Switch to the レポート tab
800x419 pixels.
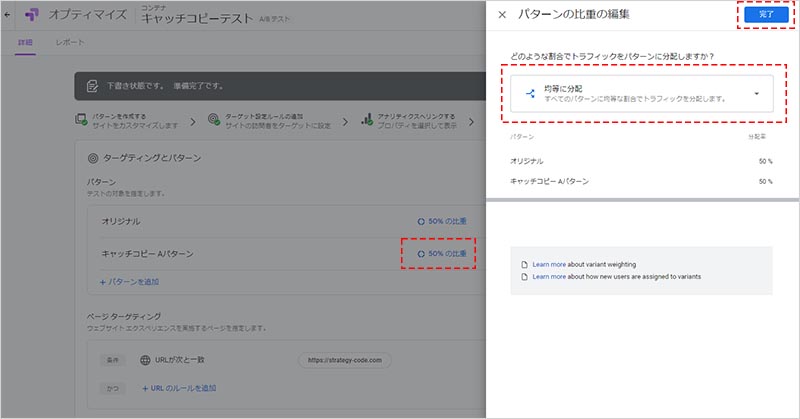[x=68, y=42]
